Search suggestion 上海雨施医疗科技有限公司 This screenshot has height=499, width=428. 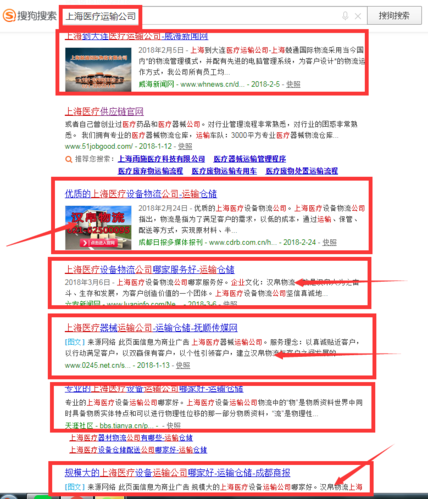tap(161, 159)
